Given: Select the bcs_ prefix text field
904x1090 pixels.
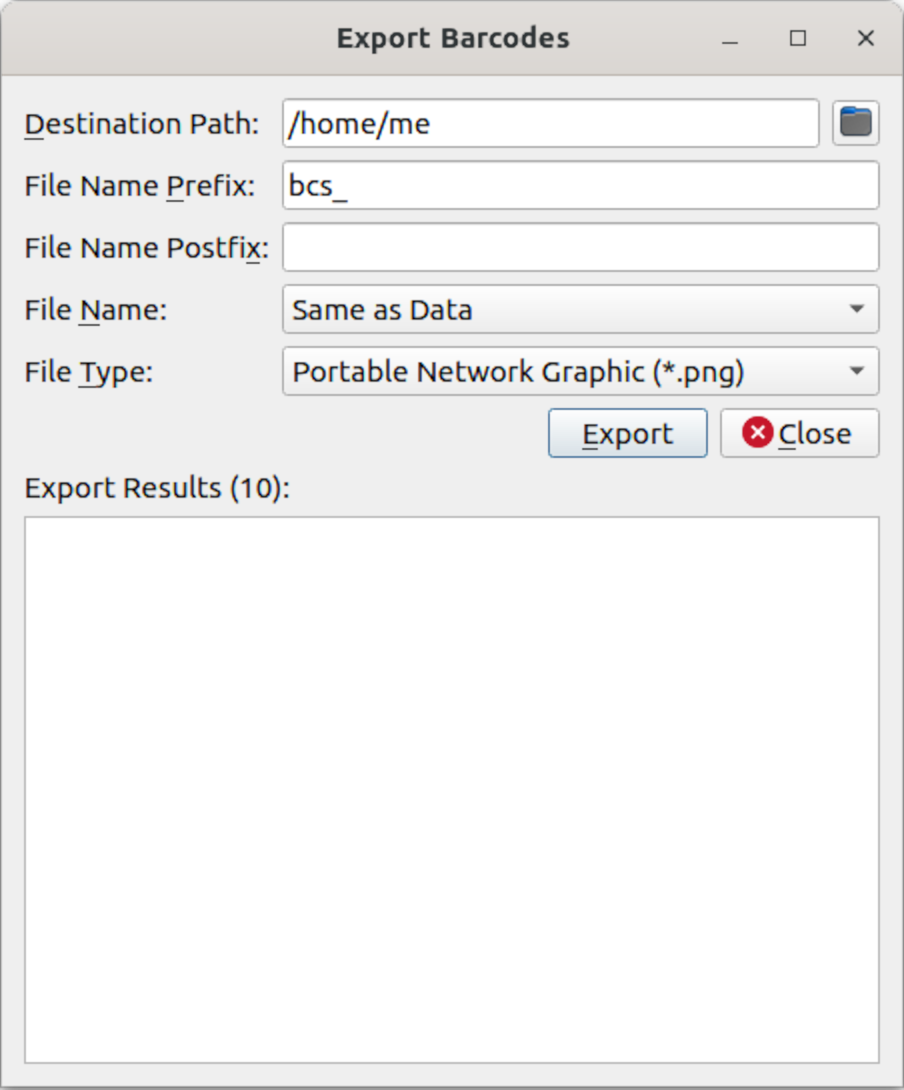Looking at the screenshot, I should pyautogui.click(x=580, y=185).
